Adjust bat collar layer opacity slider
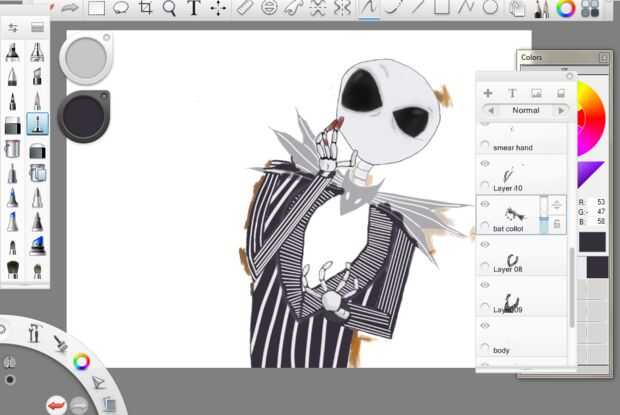 544,215
